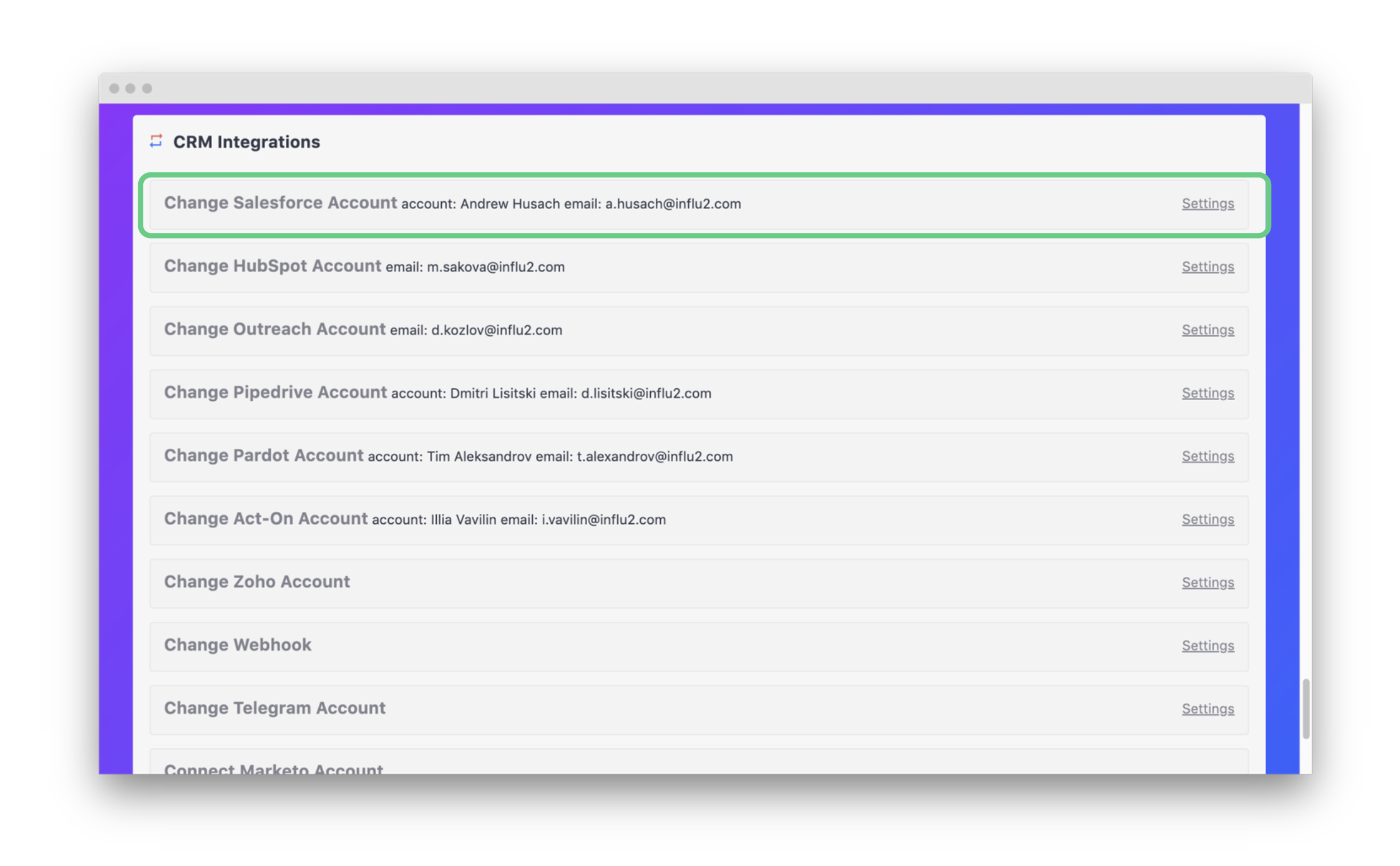Image resolution: width=1400 pixels, height=866 pixels.
Task: Click Change Telegram Account row
Action: (275, 708)
